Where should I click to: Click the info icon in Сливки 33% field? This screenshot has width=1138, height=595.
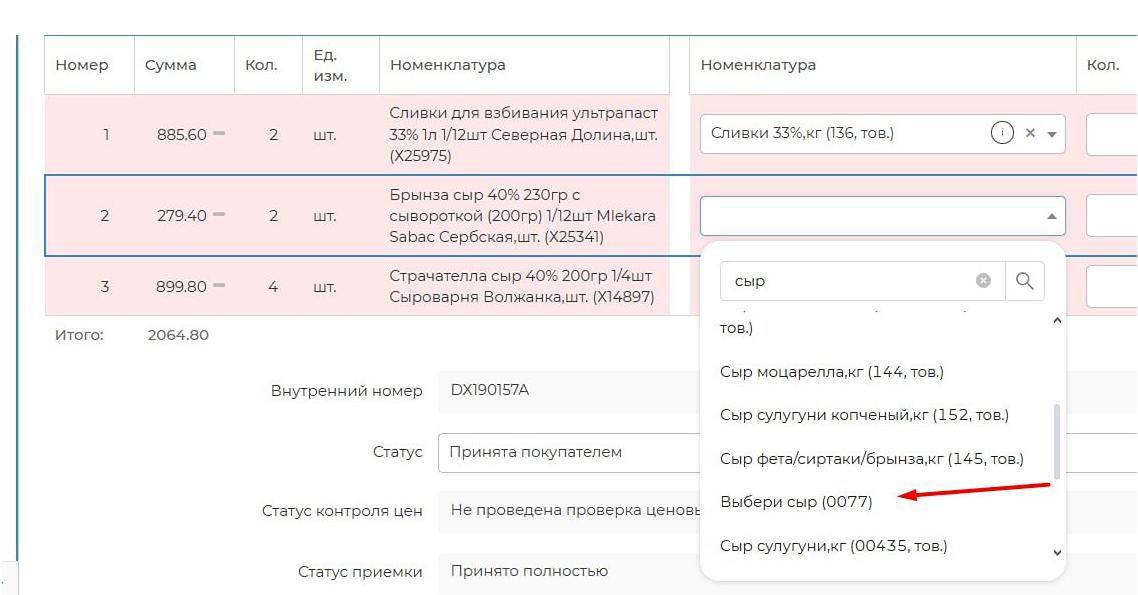1002,133
